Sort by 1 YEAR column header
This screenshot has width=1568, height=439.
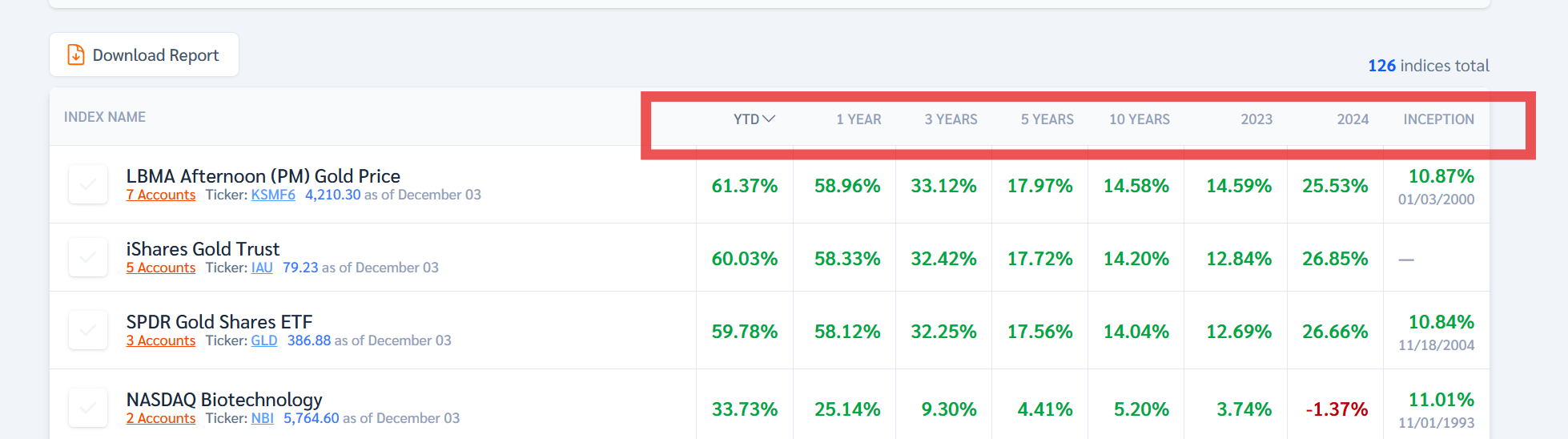pyautogui.click(x=858, y=119)
